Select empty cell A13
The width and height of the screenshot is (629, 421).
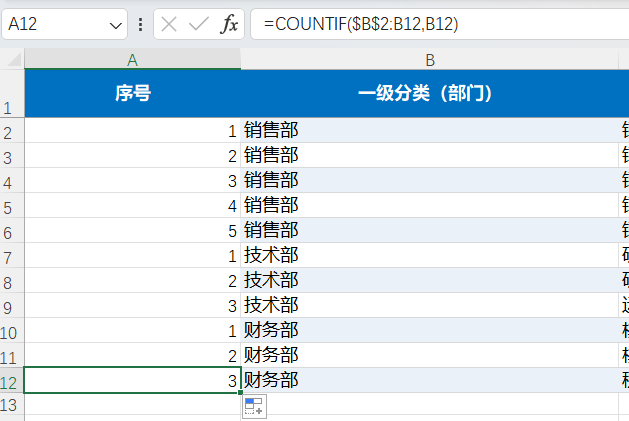coord(132,404)
